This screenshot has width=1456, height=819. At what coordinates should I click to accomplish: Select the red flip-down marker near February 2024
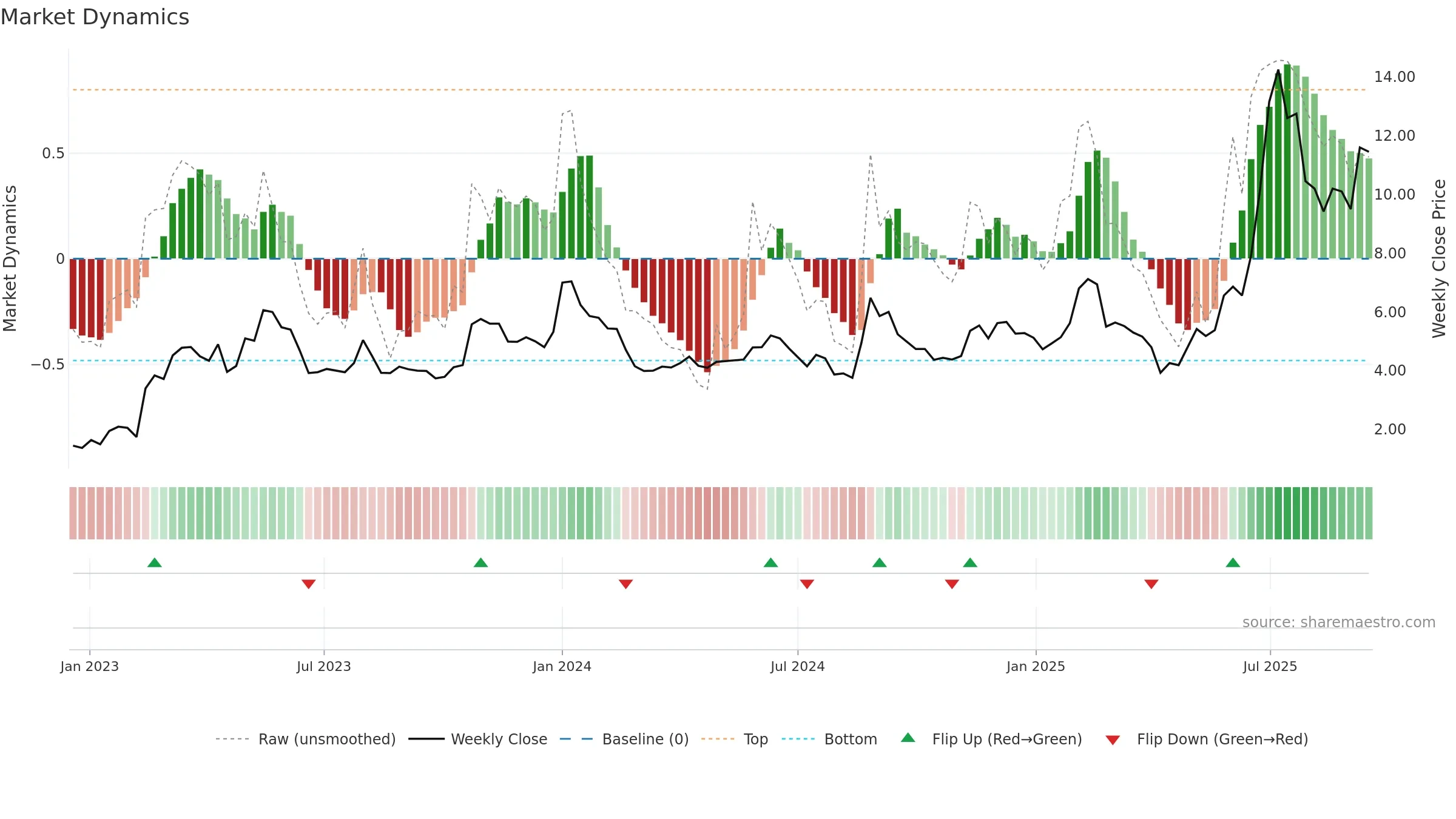point(626,584)
